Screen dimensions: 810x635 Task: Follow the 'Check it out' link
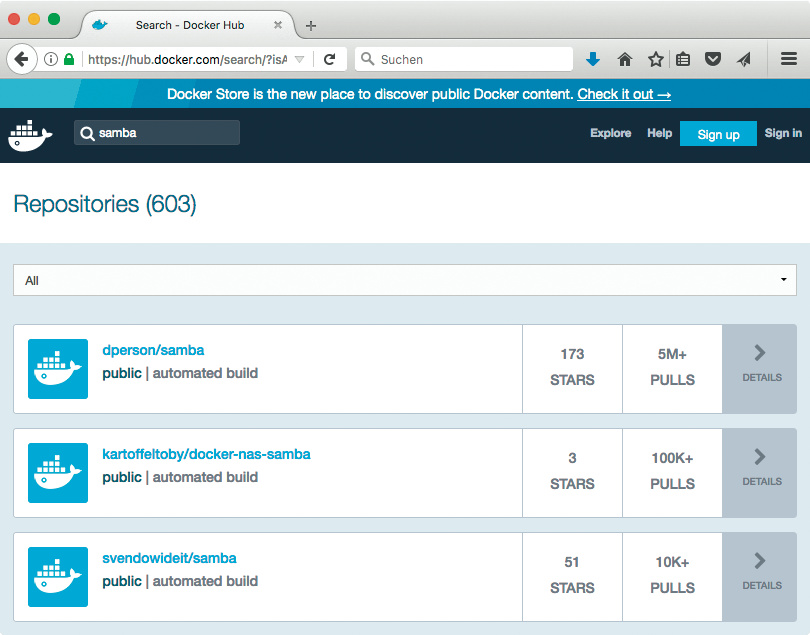point(624,94)
